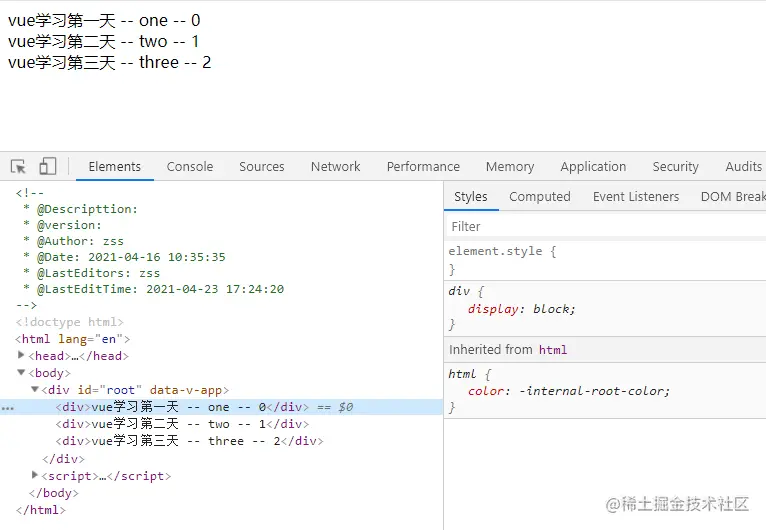Show the Computed styles tab
The height and width of the screenshot is (530, 766).
pyautogui.click(x=539, y=197)
